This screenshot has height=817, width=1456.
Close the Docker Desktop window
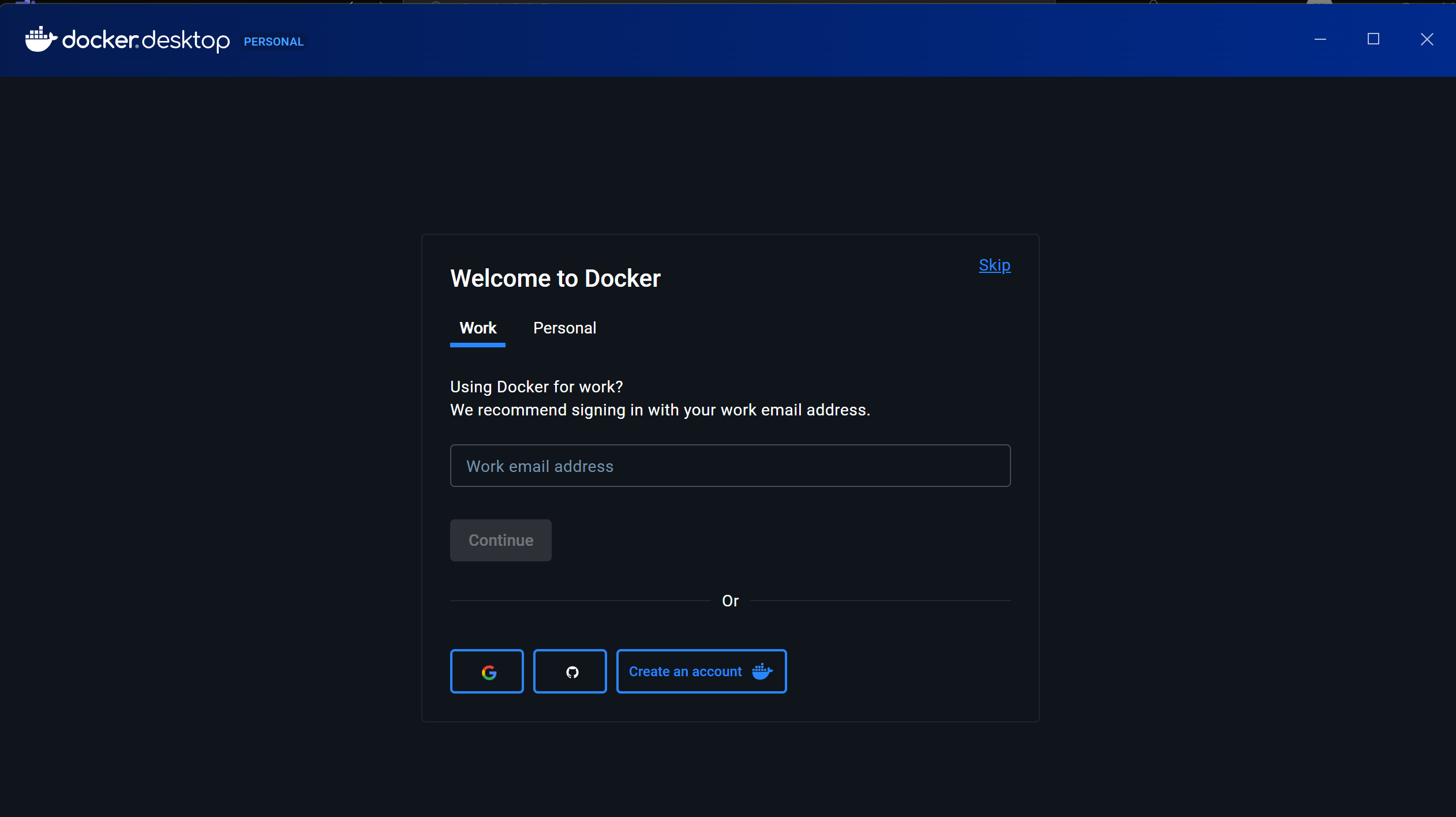(1427, 39)
